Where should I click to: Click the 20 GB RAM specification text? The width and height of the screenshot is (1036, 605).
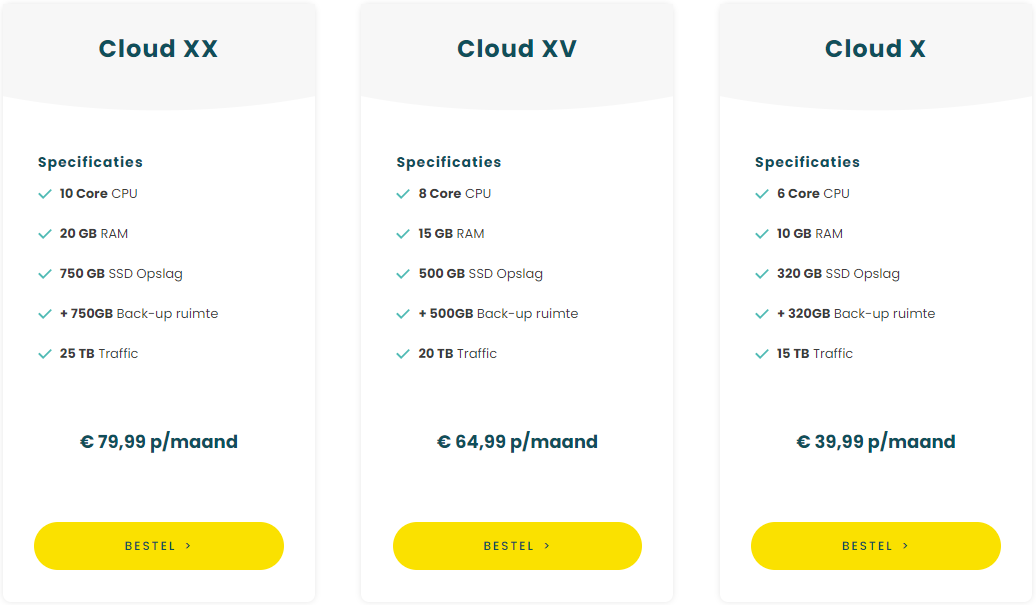94,234
